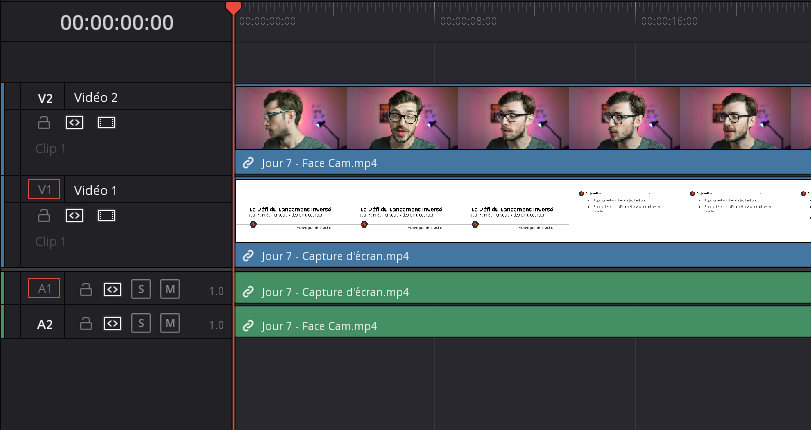Screen dimensions: 811x430
Task: Toggle auto track selector on A2
Action: (x=112, y=323)
